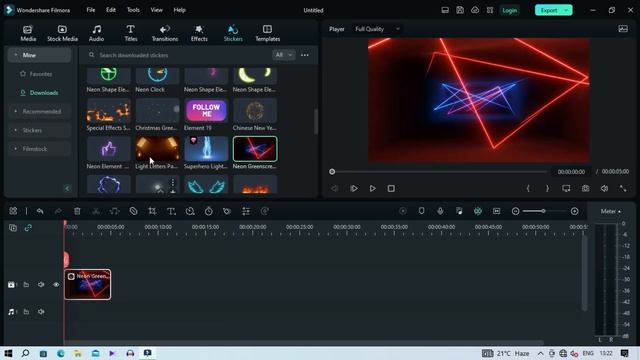Open the Effects tab
This screenshot has width=640, height=360.
coord(199,33)
